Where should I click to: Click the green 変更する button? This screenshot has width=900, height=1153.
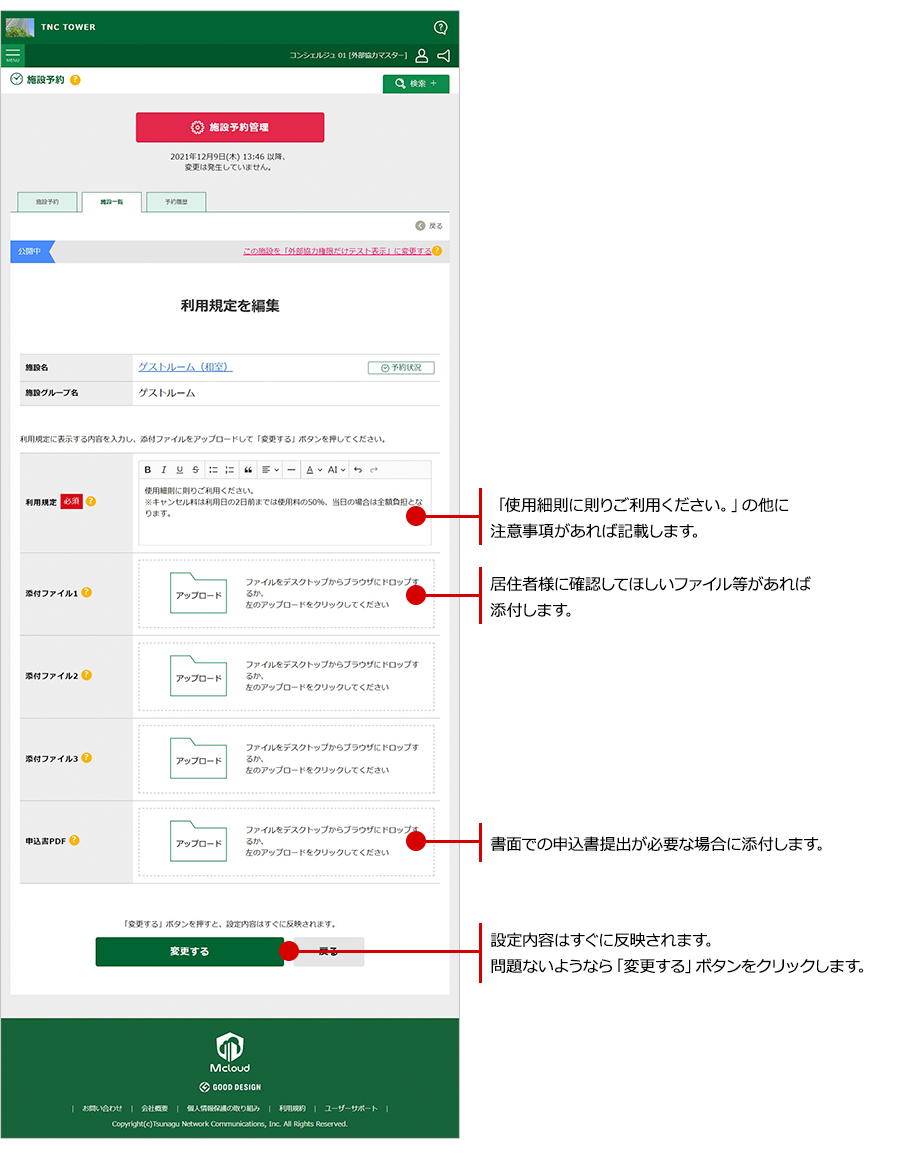click(189, 951)
